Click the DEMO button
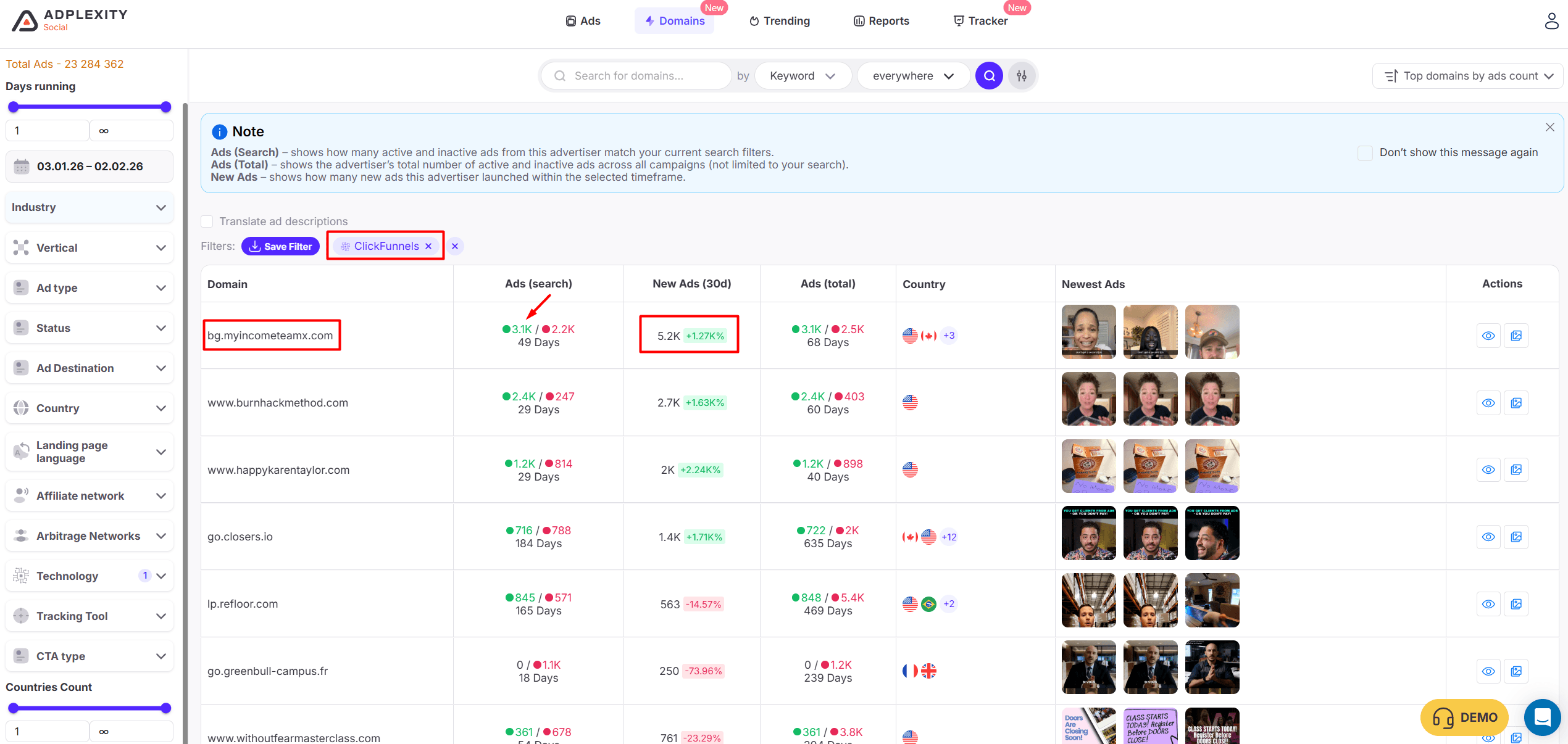The height and width of the screenshot is (744, 1568). [1464, 717]
